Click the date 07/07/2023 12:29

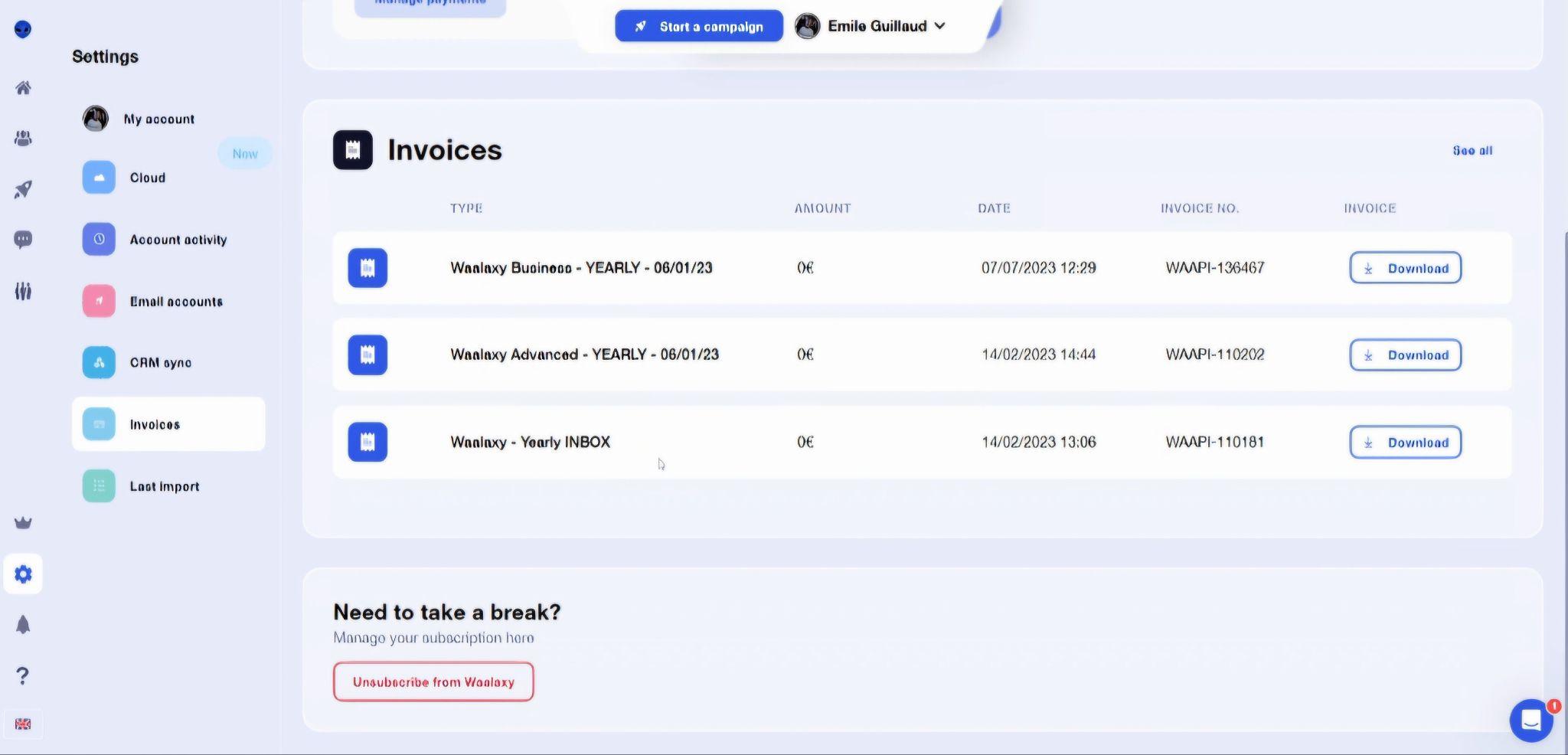point(1038,268)
